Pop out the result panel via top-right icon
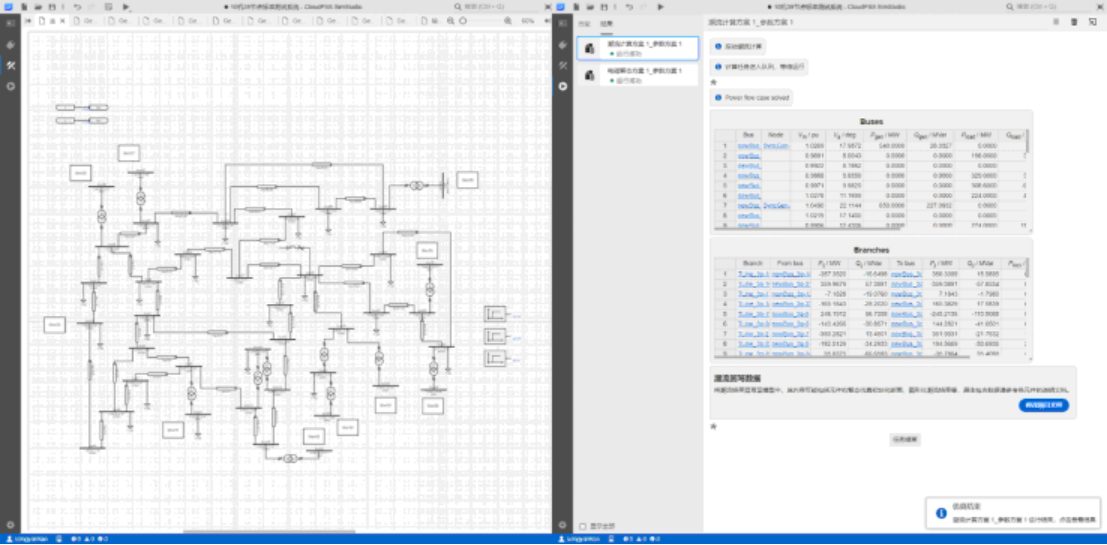Image resolution: width=1107 pixels, height=545 pixels. 1092,21
